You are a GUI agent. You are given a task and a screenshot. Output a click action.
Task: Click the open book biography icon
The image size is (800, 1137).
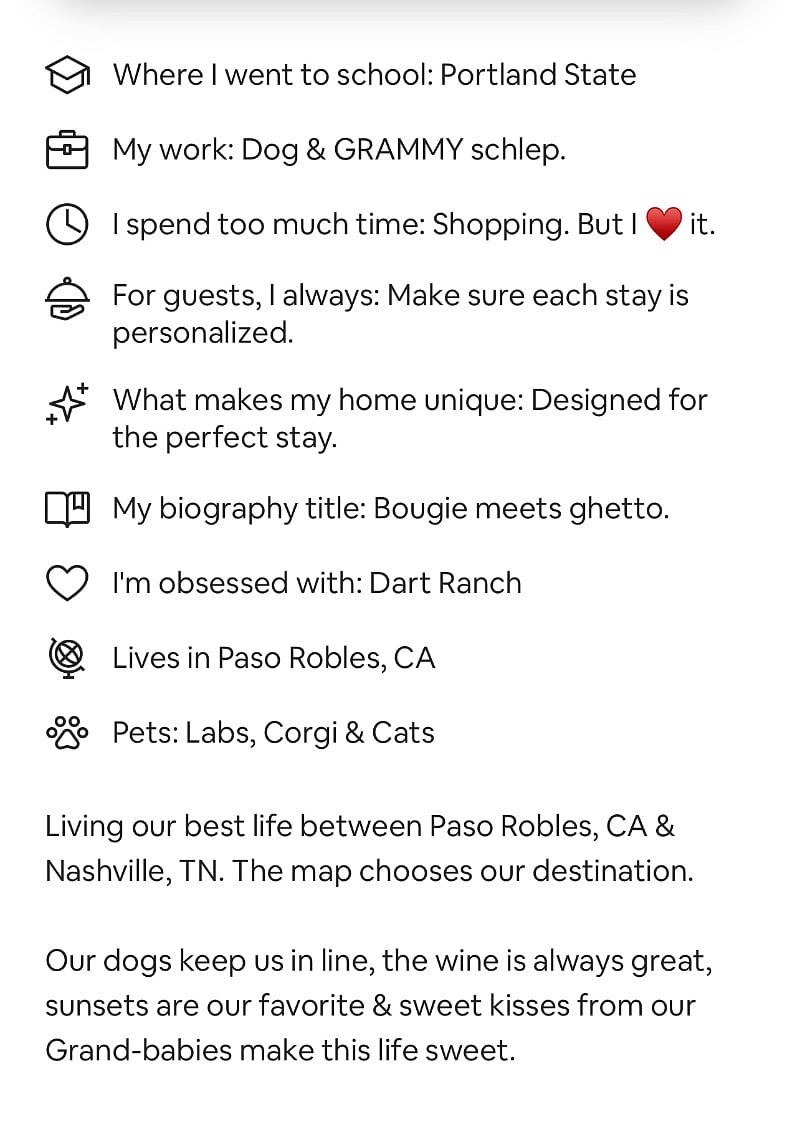(67, 508)
